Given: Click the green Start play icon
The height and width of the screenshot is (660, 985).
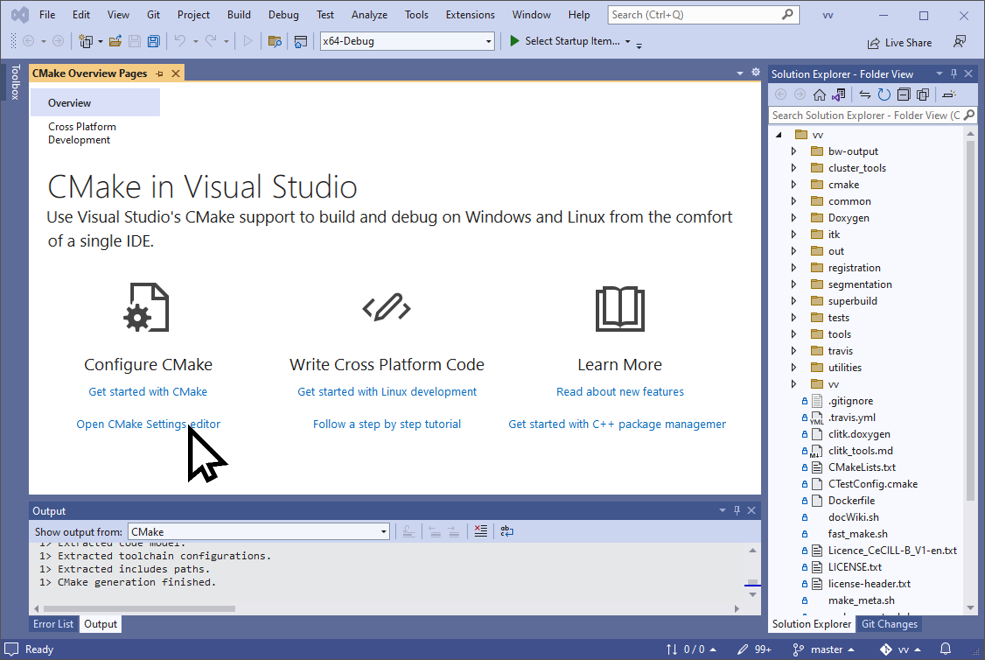Looking at the screenshot, I should (514, 41).
